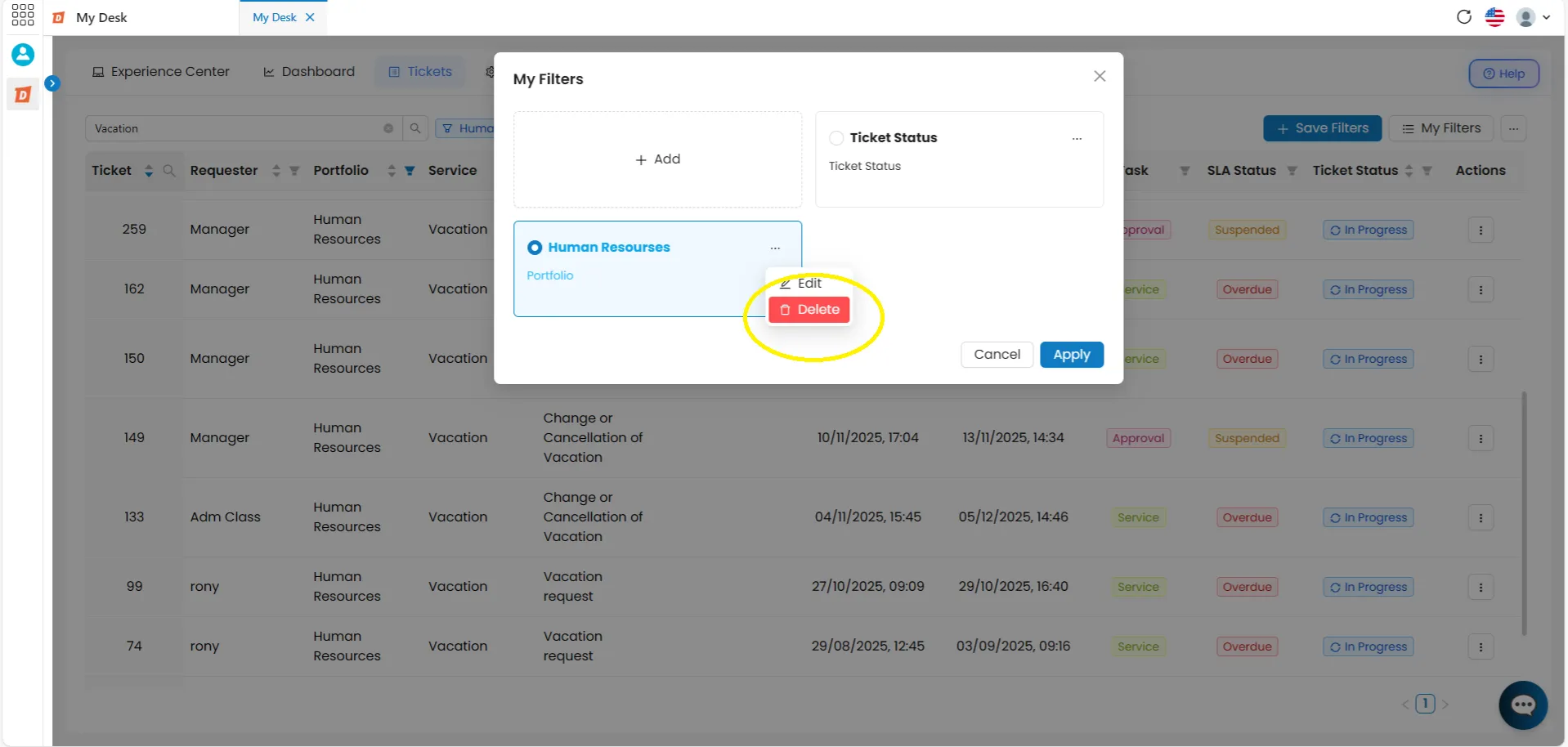
Task: Click the Cancel button
Action: tap(997, 355)
